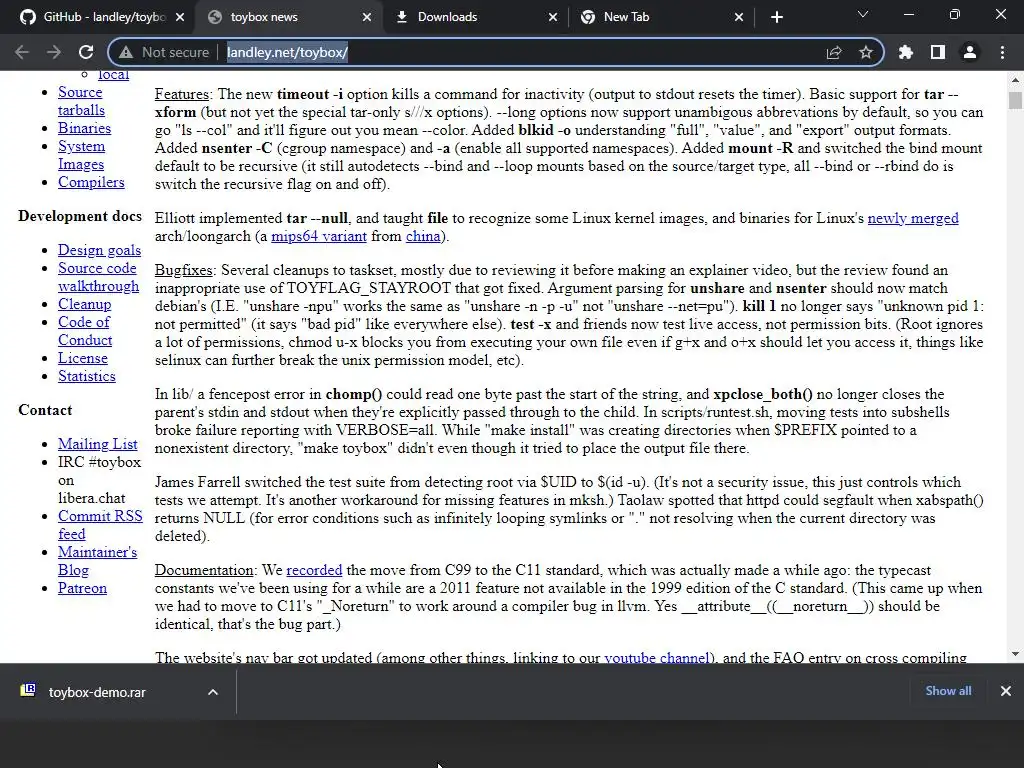This screenshot has width=1024, height=768.
Task: Open the Binaries link
Action: [84, 128]
